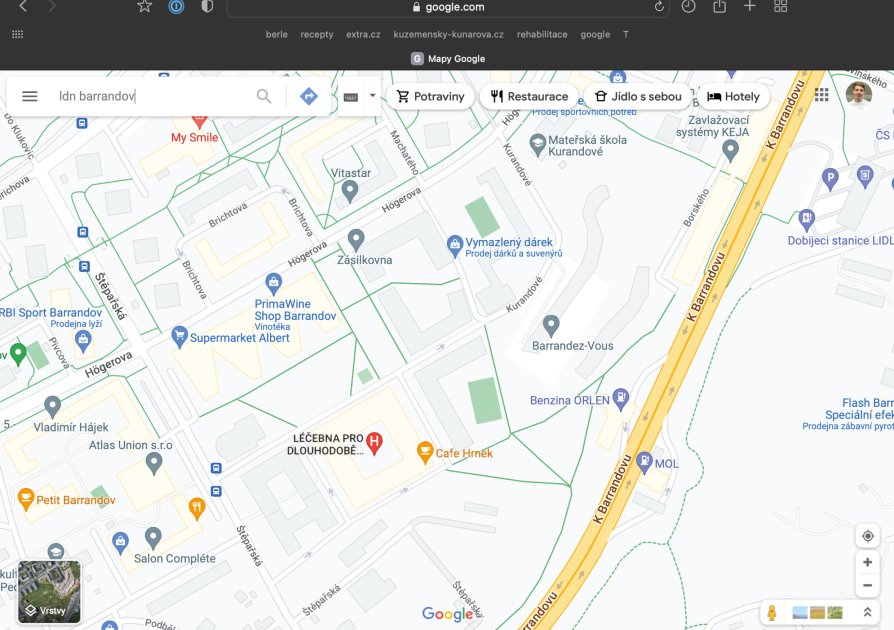894x630 pixels.
Task: Show Restaurace nearby
Action: pyautogui.click(x=529, y=96)
